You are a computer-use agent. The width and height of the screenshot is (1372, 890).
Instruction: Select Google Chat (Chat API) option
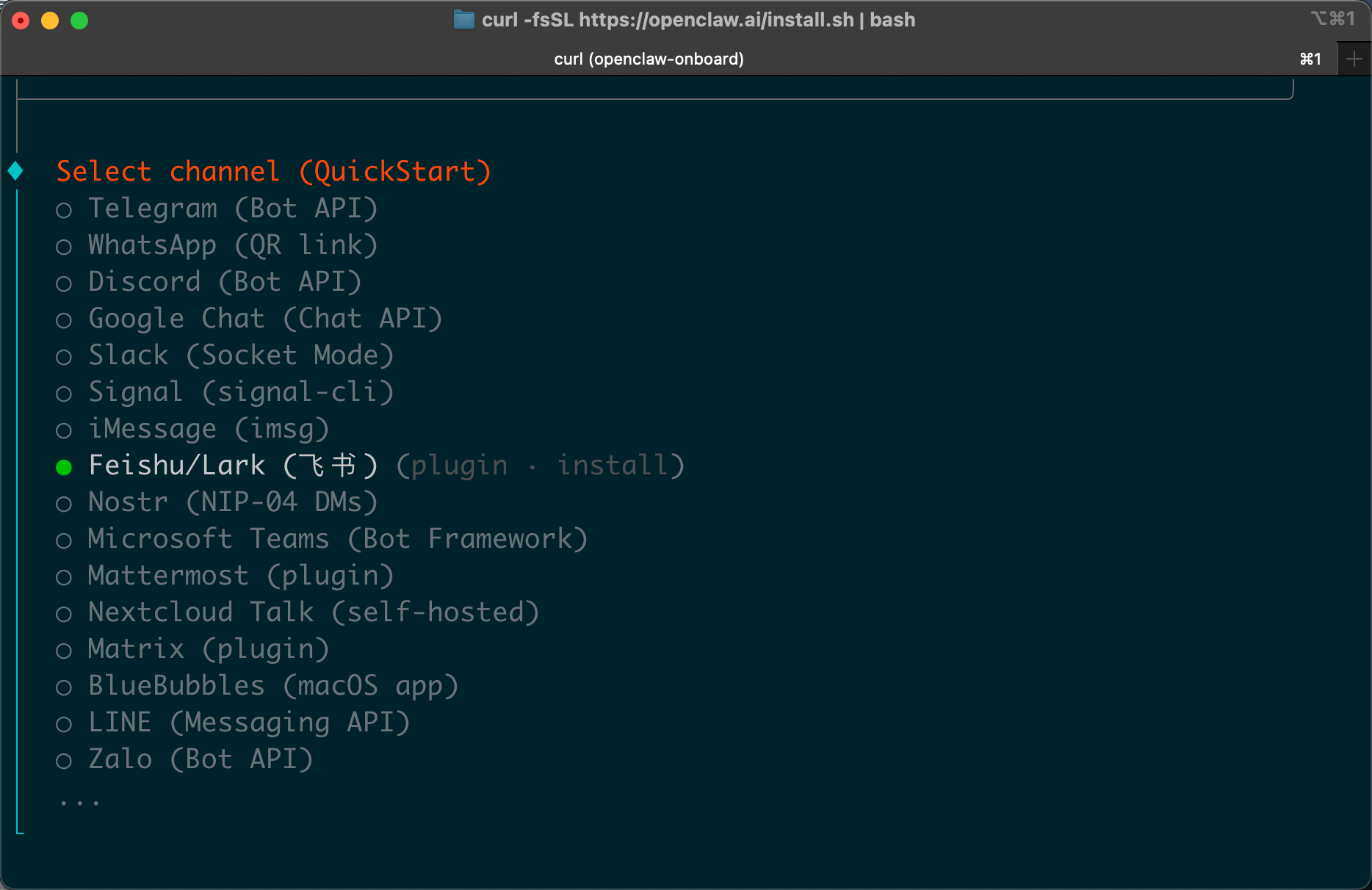[x=250, y=319]
